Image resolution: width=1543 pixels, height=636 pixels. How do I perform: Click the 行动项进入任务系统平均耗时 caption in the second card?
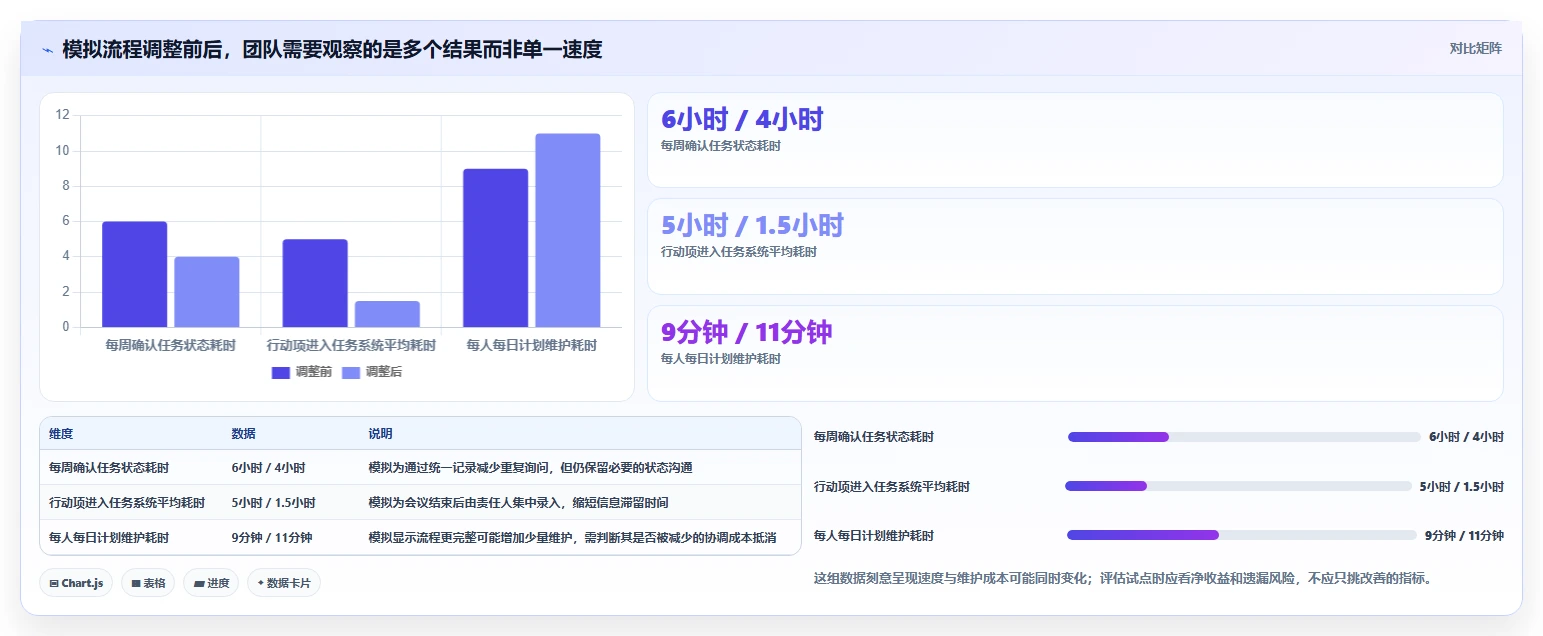(x=739, y=252)
